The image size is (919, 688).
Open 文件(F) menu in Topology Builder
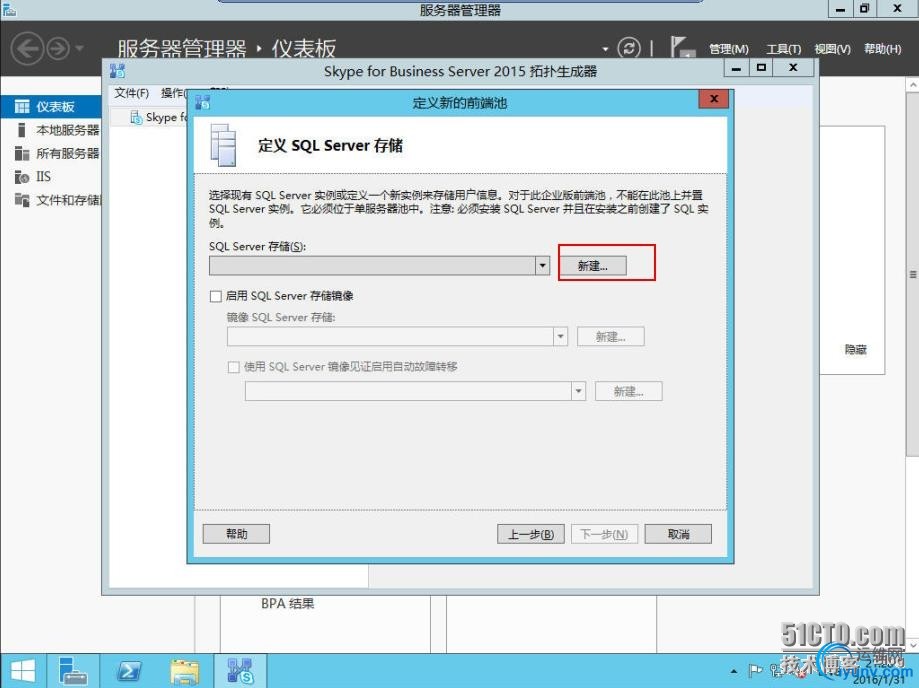pos(131,93)
